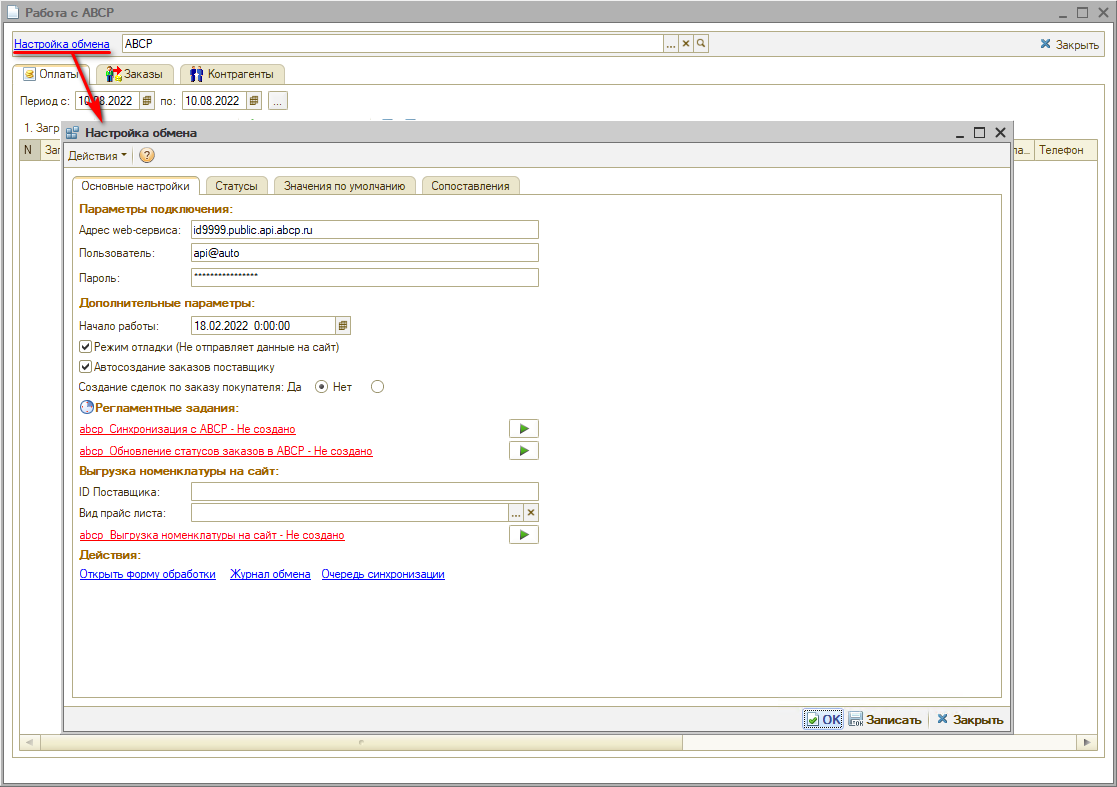Viewport: 1117px width, 787px height.
Task: Click the ID Поставщика input field
Action: point(365,491)
